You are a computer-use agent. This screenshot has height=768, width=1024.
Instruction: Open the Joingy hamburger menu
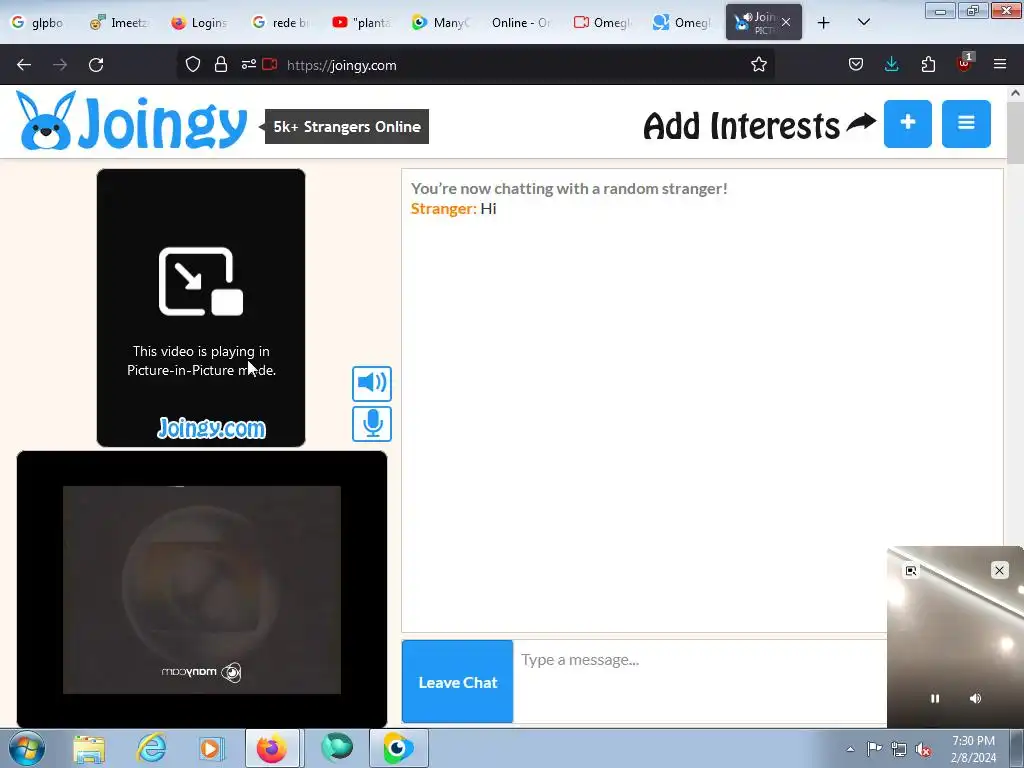coord(967,123)
